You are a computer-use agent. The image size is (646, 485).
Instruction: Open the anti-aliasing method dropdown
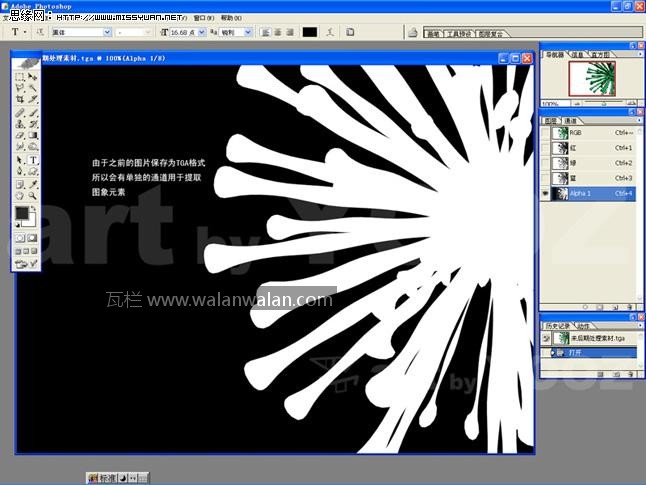tap(247, 32)
